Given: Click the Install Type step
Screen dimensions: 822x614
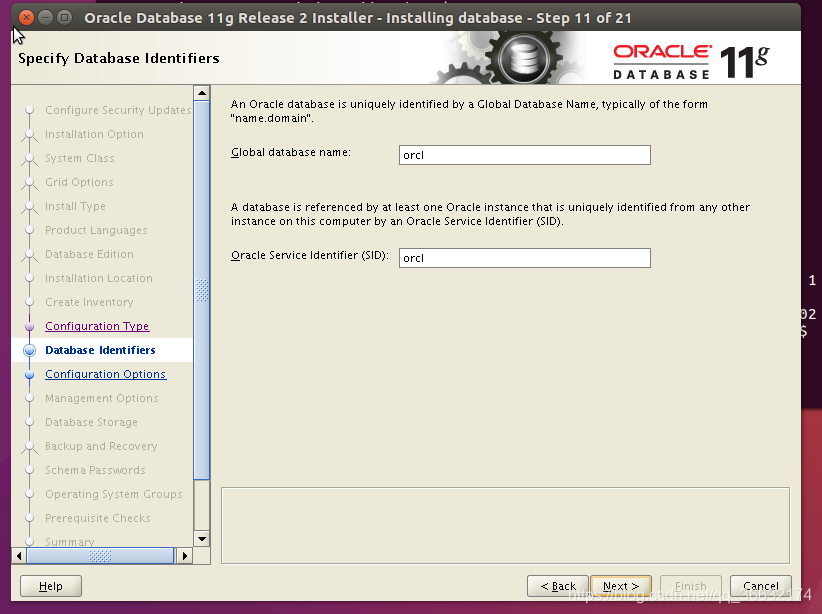Looking at the screenshot, I should [x=75, y=206].
